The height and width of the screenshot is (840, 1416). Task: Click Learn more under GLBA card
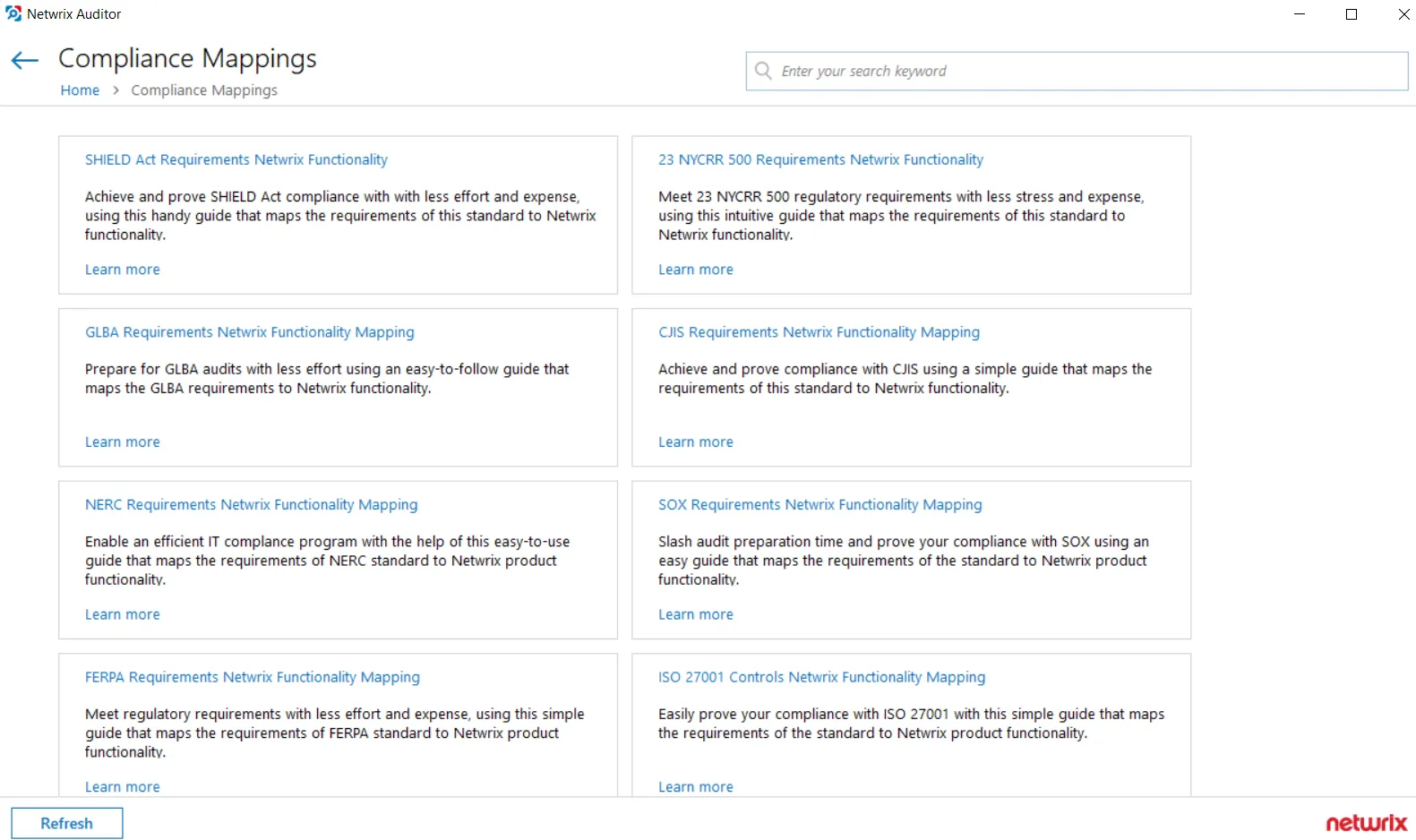tap(123, 442)
